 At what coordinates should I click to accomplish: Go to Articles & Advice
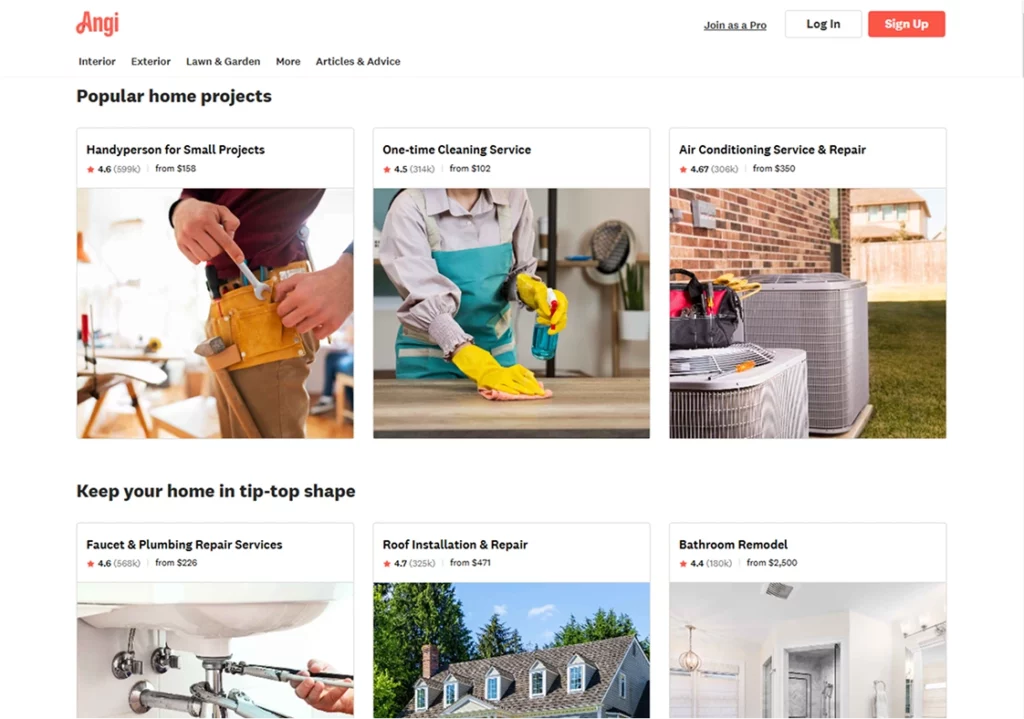pos(358,61)
